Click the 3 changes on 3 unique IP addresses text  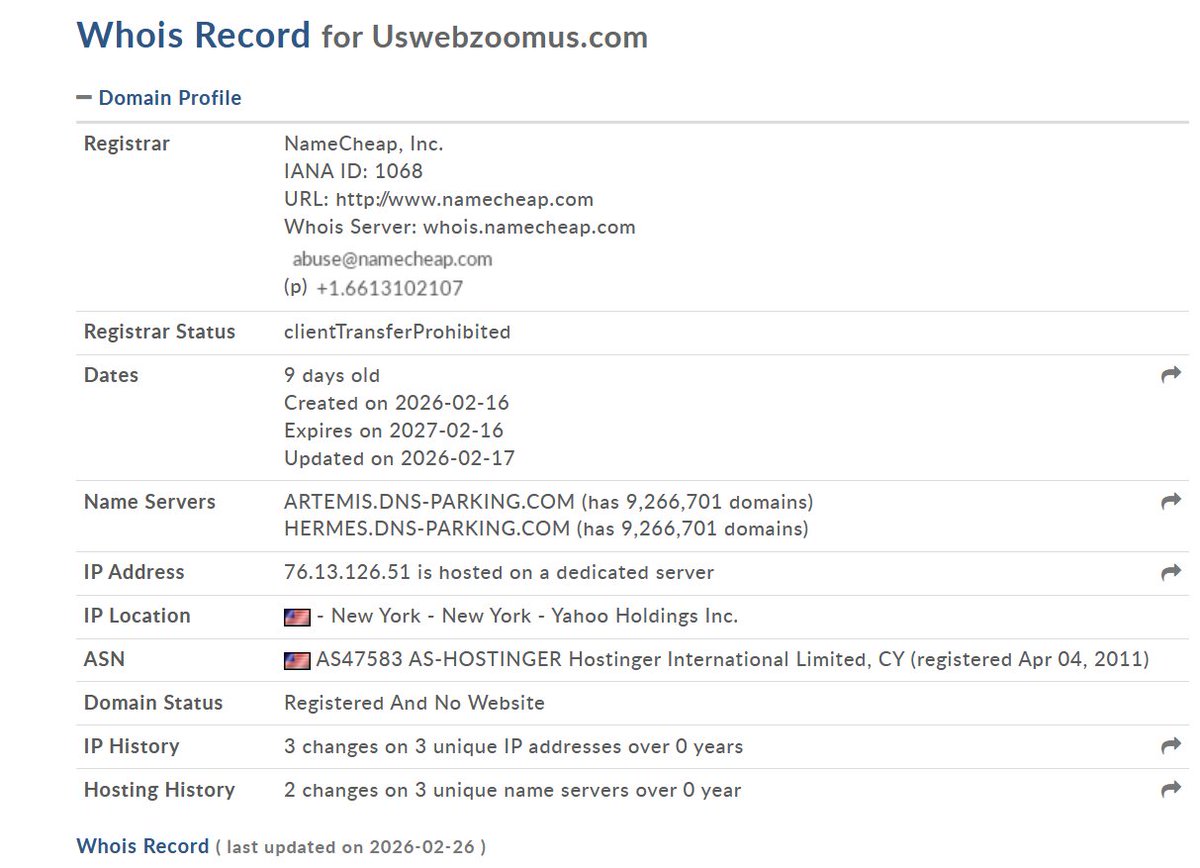(x=513, y=747)
